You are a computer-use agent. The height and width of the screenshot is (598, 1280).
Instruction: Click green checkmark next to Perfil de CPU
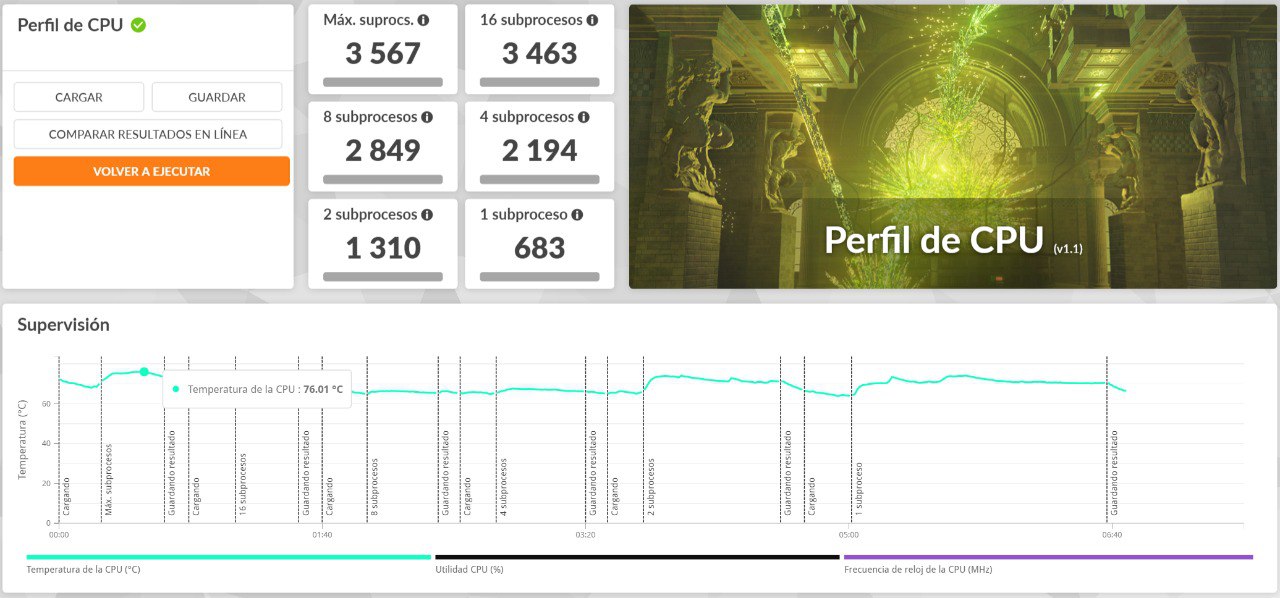tap(138, 25)
